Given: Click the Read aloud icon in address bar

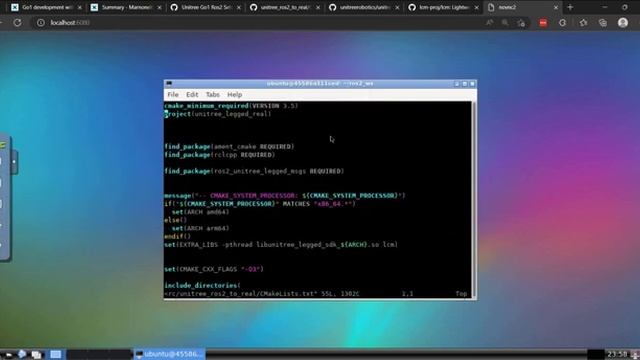Looking at the screenshot, I should click(489, 23).
